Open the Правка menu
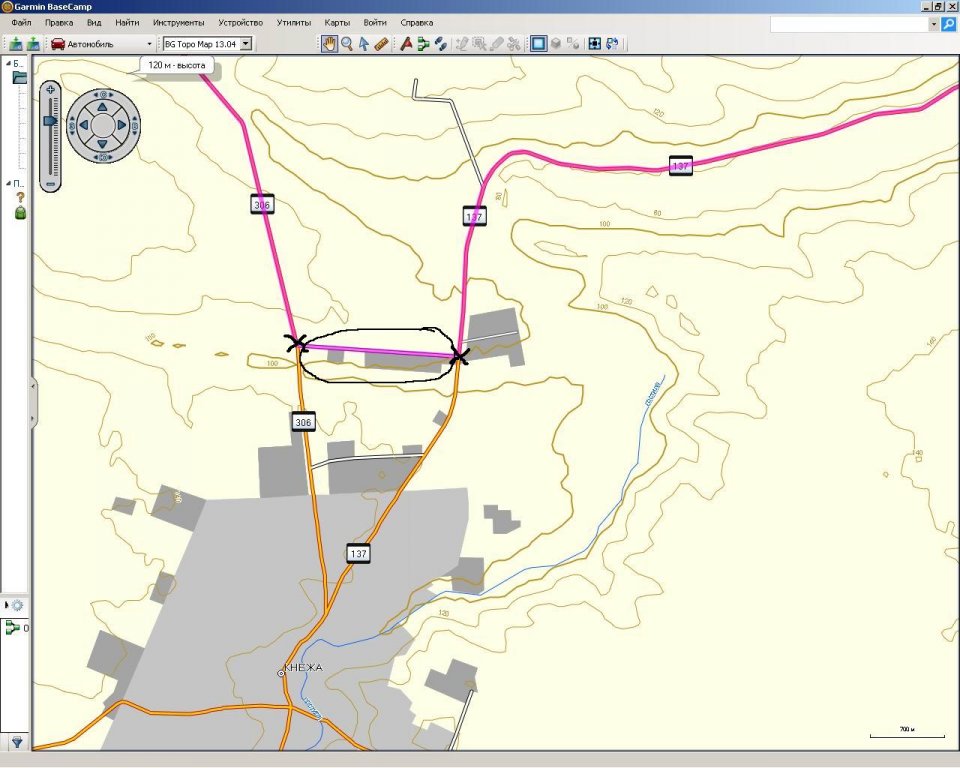This screenshot has height=768, width=960. 59,23
